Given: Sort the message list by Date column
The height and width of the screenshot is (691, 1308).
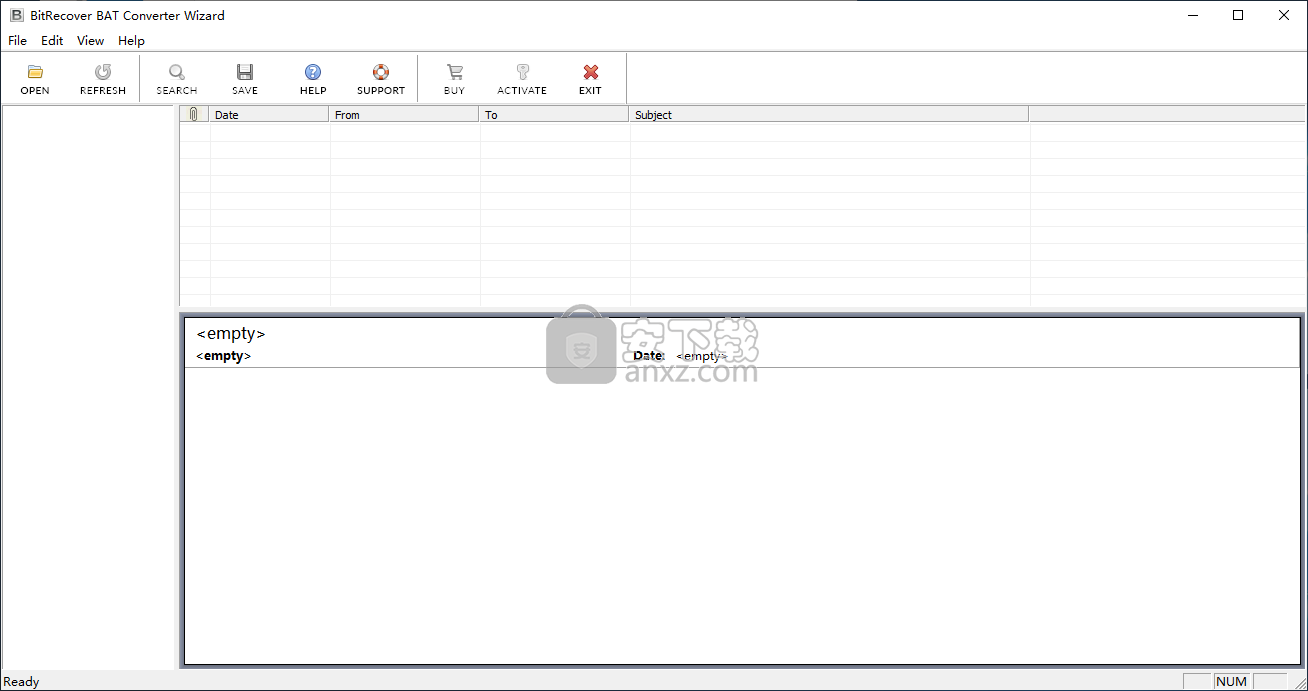Looking at the screenshot, I should click(269, 114).
